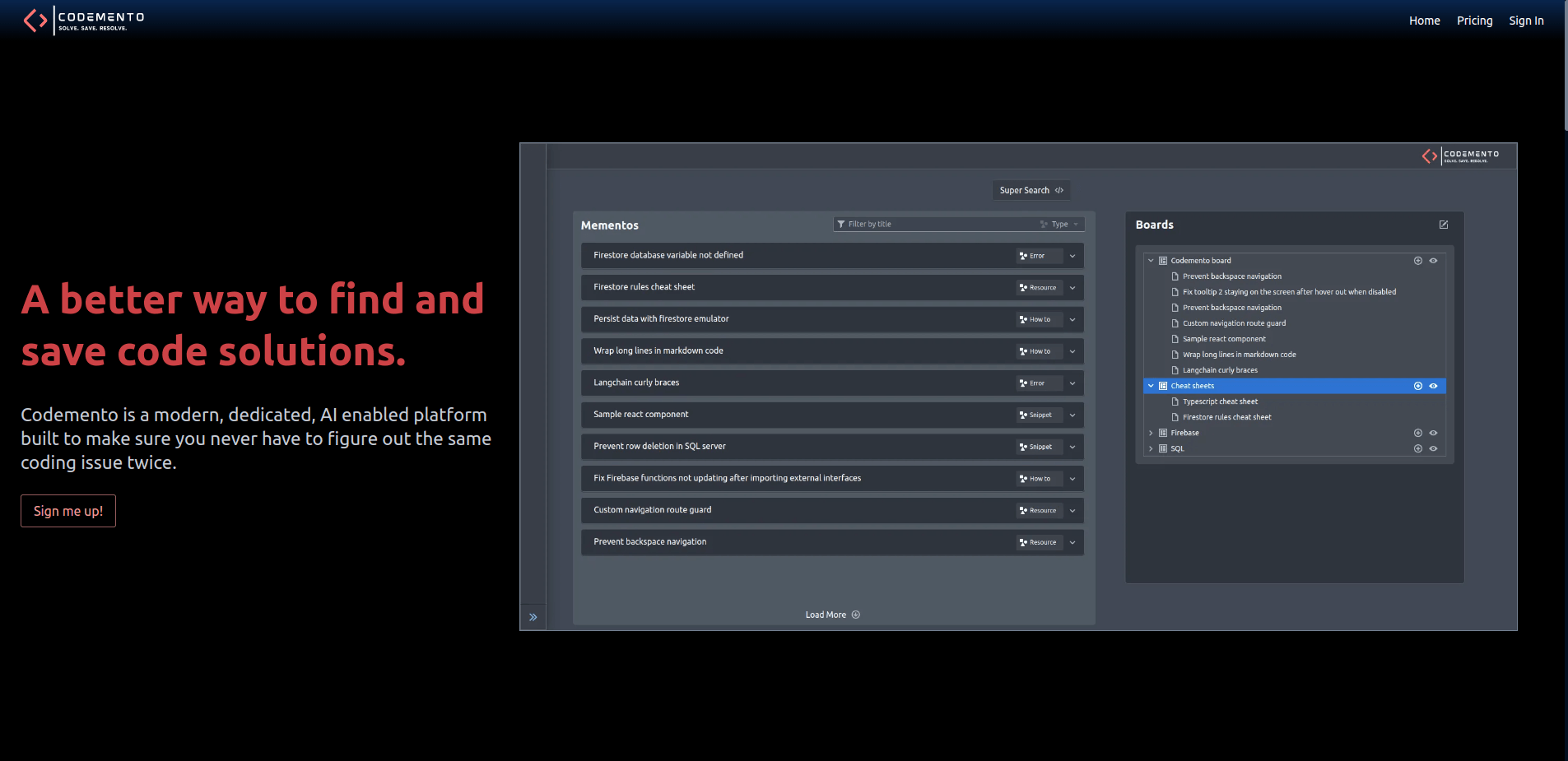Expand the SQL board tree node

pyautogui.click(x=1151, y=449)
